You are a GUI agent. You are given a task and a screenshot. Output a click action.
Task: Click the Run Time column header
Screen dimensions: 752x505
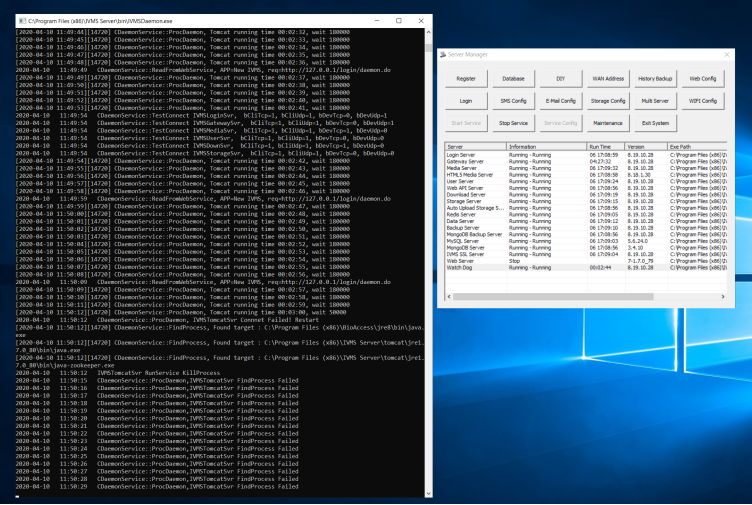[606, 147]
